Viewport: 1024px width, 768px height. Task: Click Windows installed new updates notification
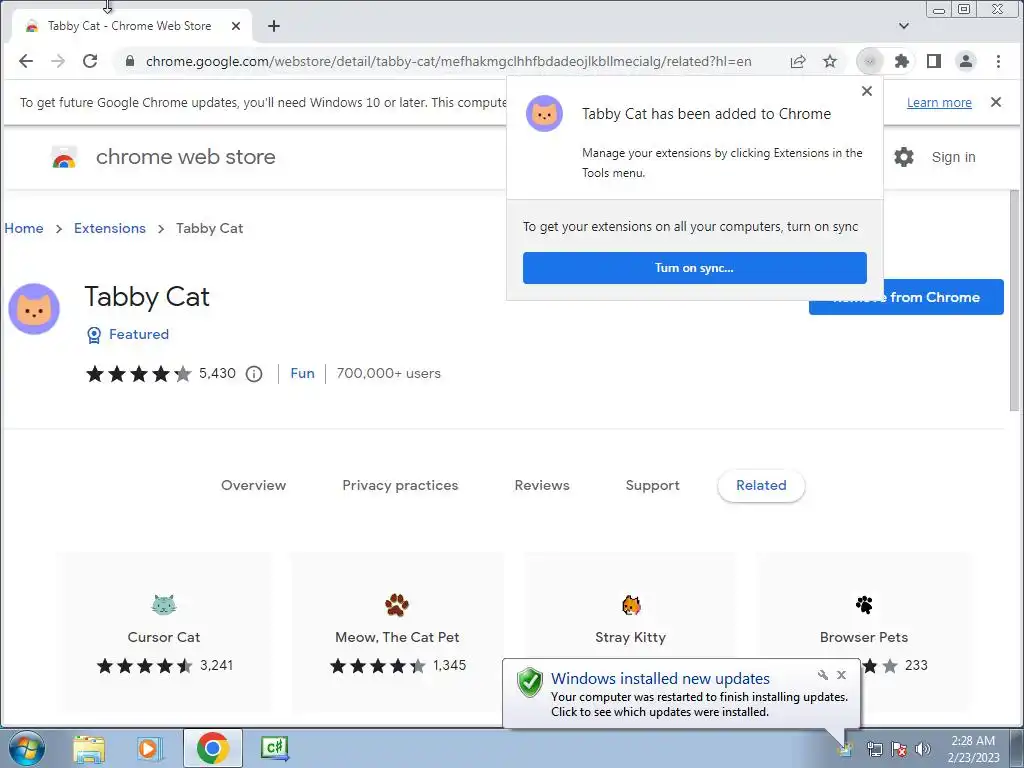[681, 694]
